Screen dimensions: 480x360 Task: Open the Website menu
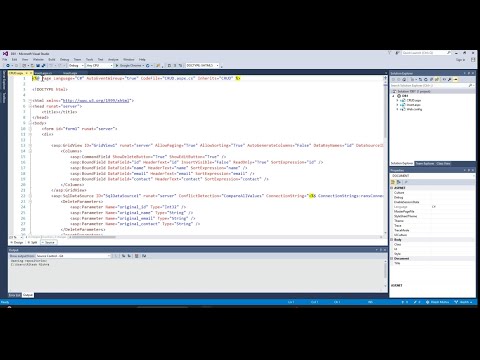[x=38, y=59]
